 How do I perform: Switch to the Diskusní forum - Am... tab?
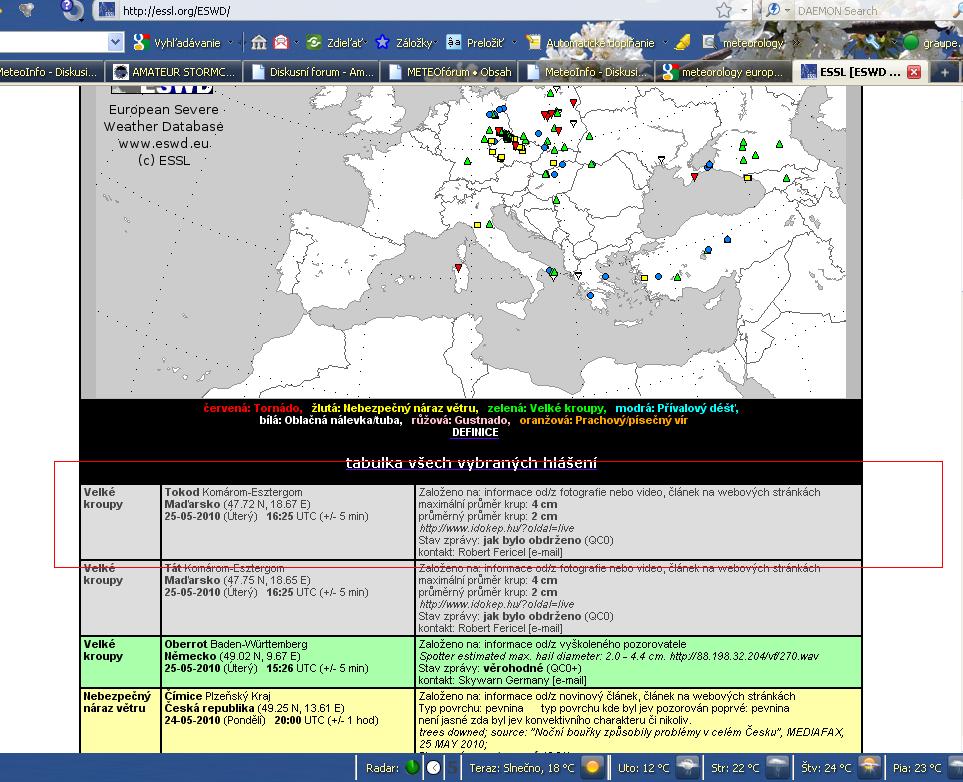(312, 72)
